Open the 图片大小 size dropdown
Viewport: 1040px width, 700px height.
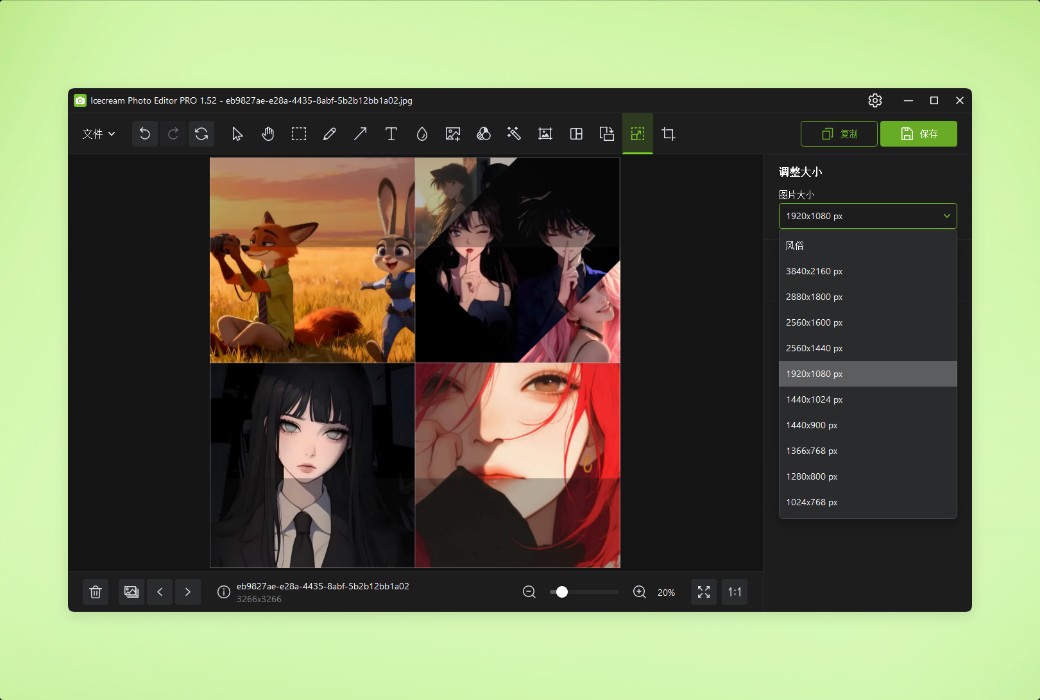[866, 215]
